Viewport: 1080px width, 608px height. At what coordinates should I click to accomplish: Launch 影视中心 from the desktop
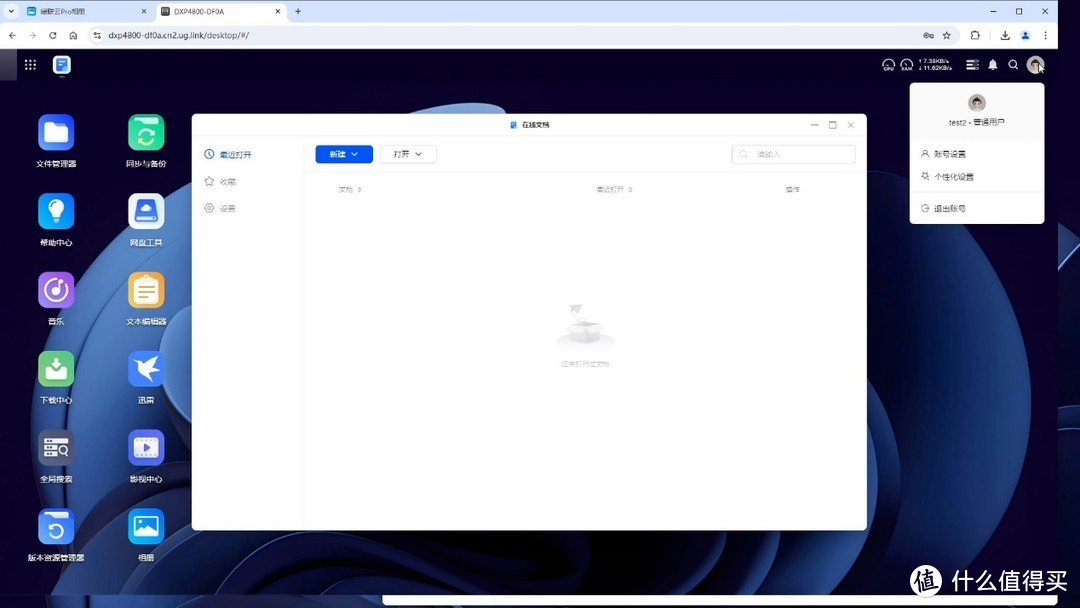(x=145, y=447)
